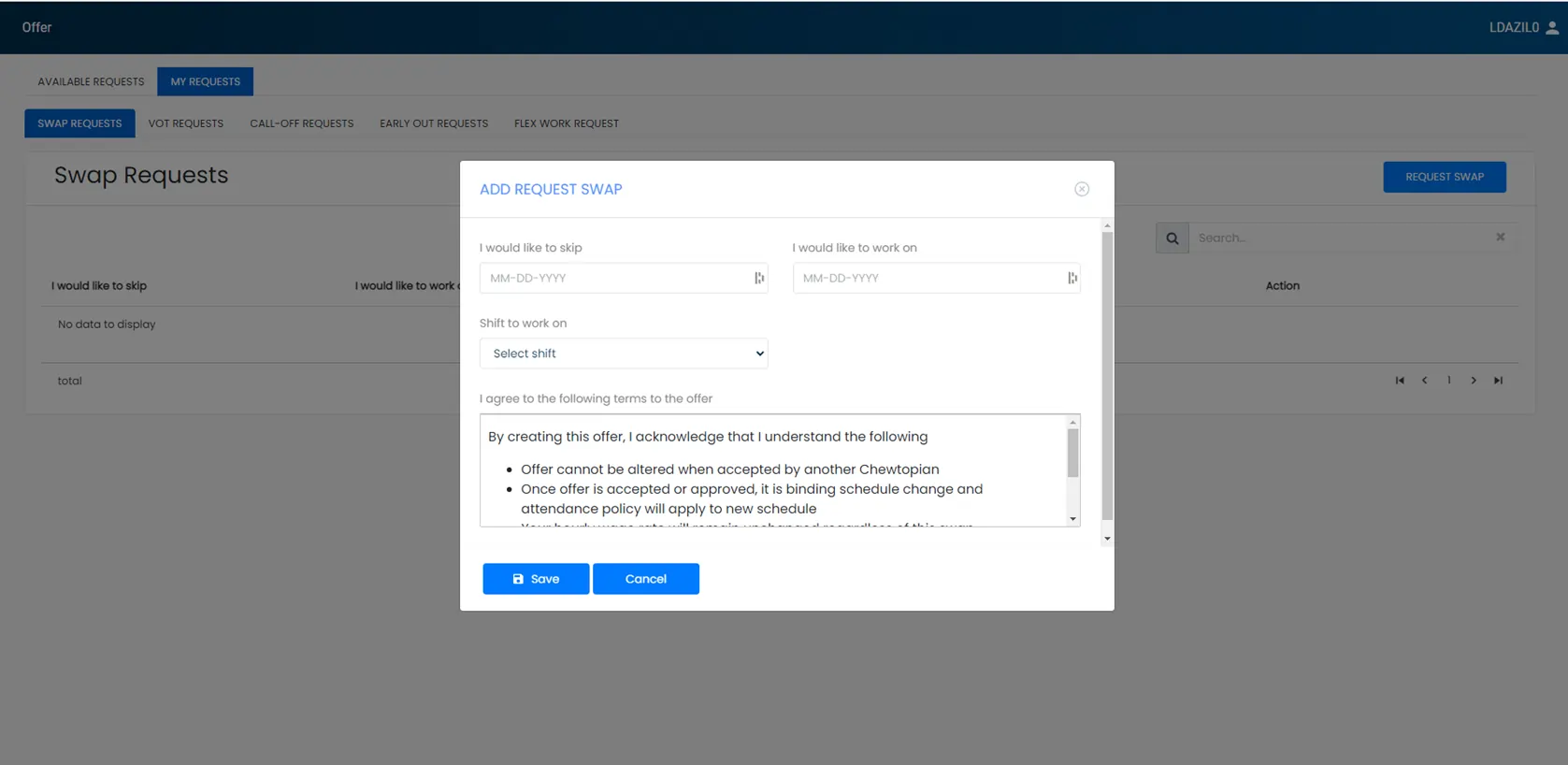This screenshot has width=1568, height=765.
Task: Switch to Available Requests tab
Action: pyautogui.click(x=91, y=81)
